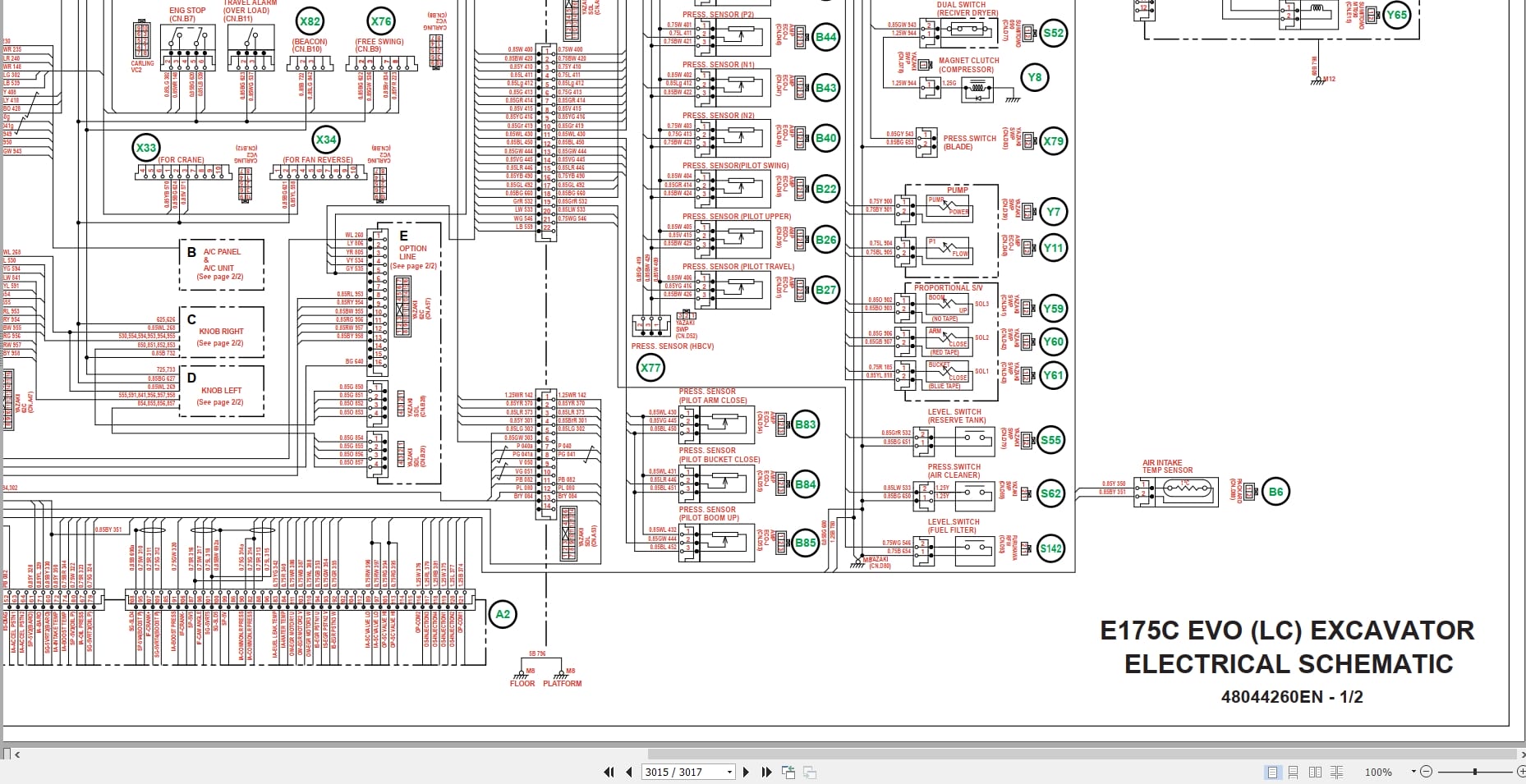Click the X79 blade switch marker
The image size is (1526, 784).
pos(1053,141)
